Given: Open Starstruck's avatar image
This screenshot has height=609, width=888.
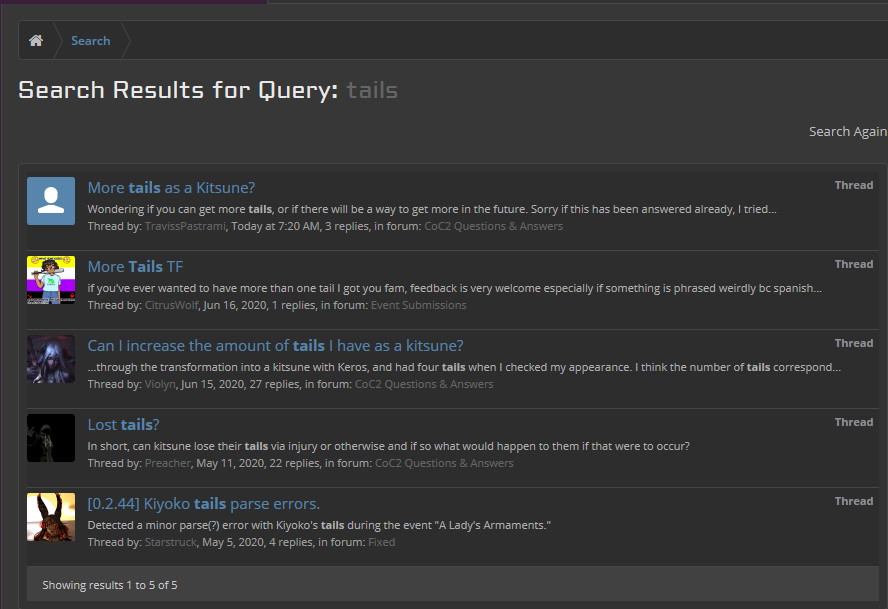Looking at the screenshot, I should (x=51, y=517).
